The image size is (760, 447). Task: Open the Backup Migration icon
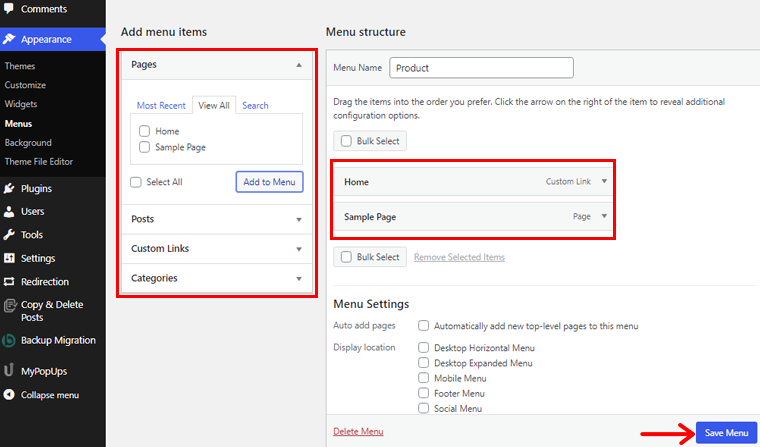pos(9,340)
